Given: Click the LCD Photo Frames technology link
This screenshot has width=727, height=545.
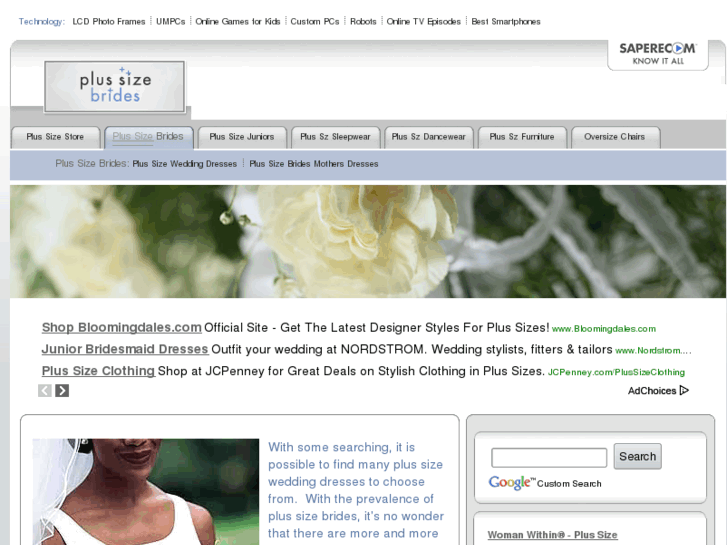Looking at the screenshot, I should click(x=109, y=21).
